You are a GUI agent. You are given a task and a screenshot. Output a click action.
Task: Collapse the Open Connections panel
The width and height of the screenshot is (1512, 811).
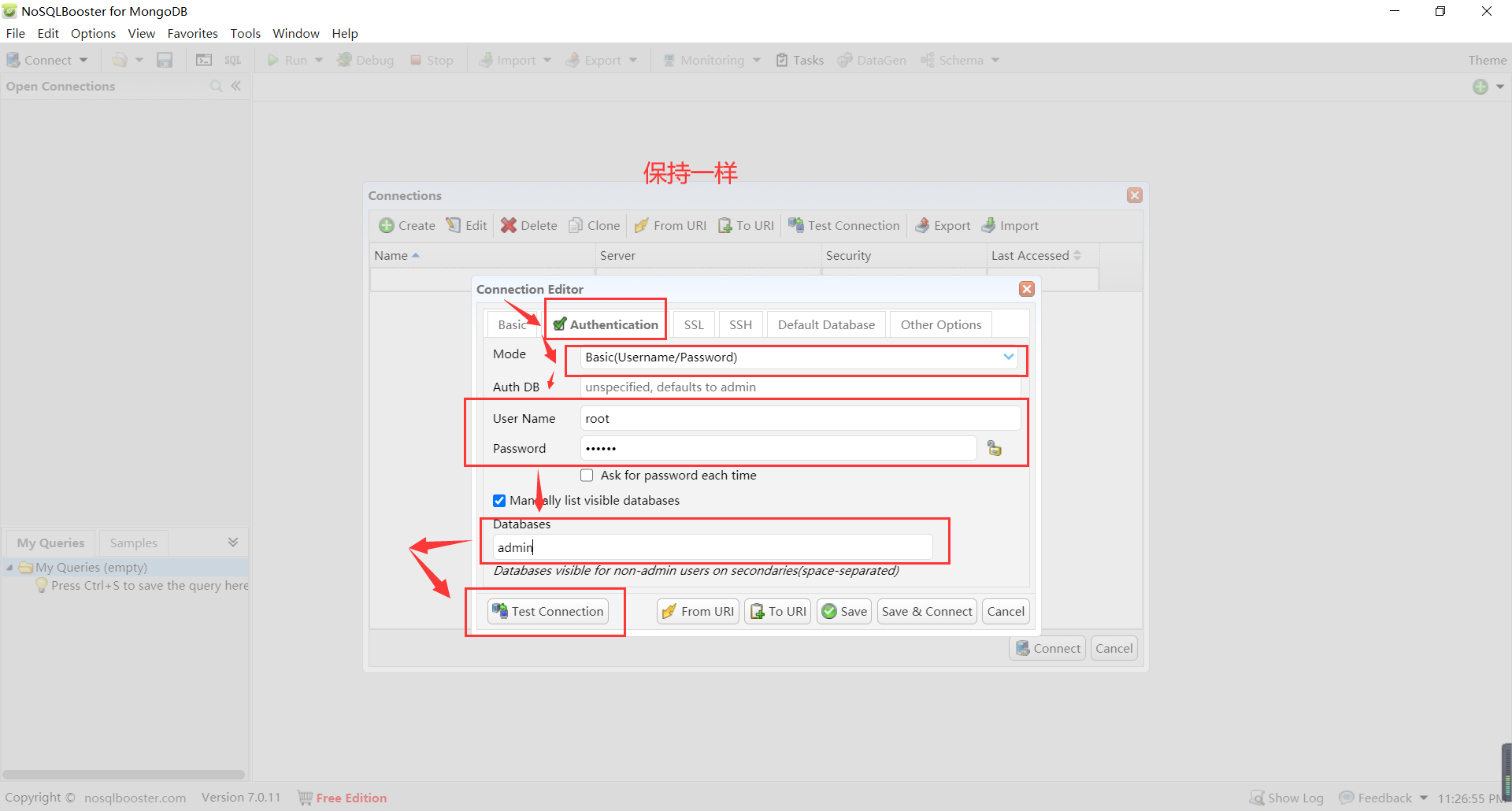[235, 86]
